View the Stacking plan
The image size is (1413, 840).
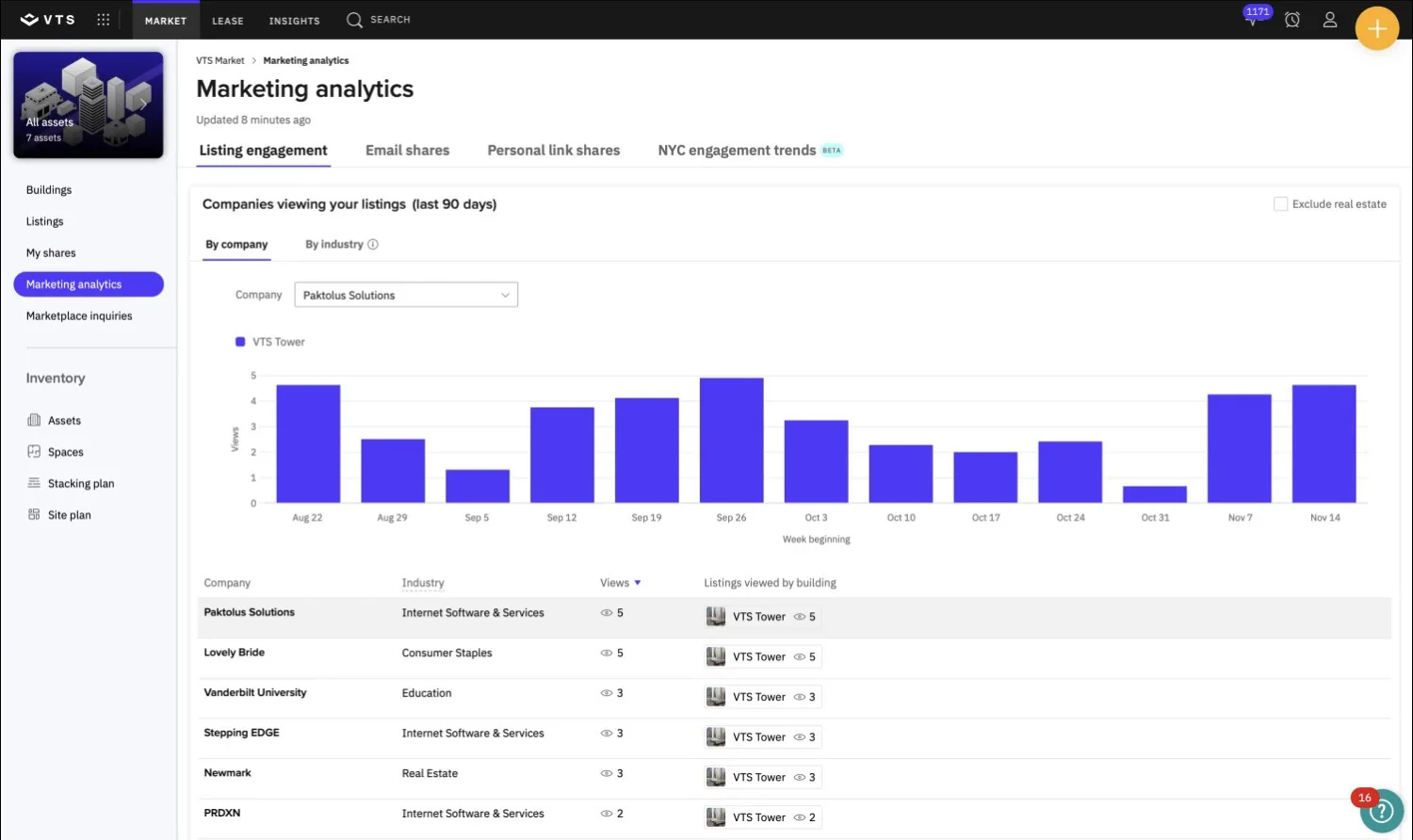tap(81, 482)
